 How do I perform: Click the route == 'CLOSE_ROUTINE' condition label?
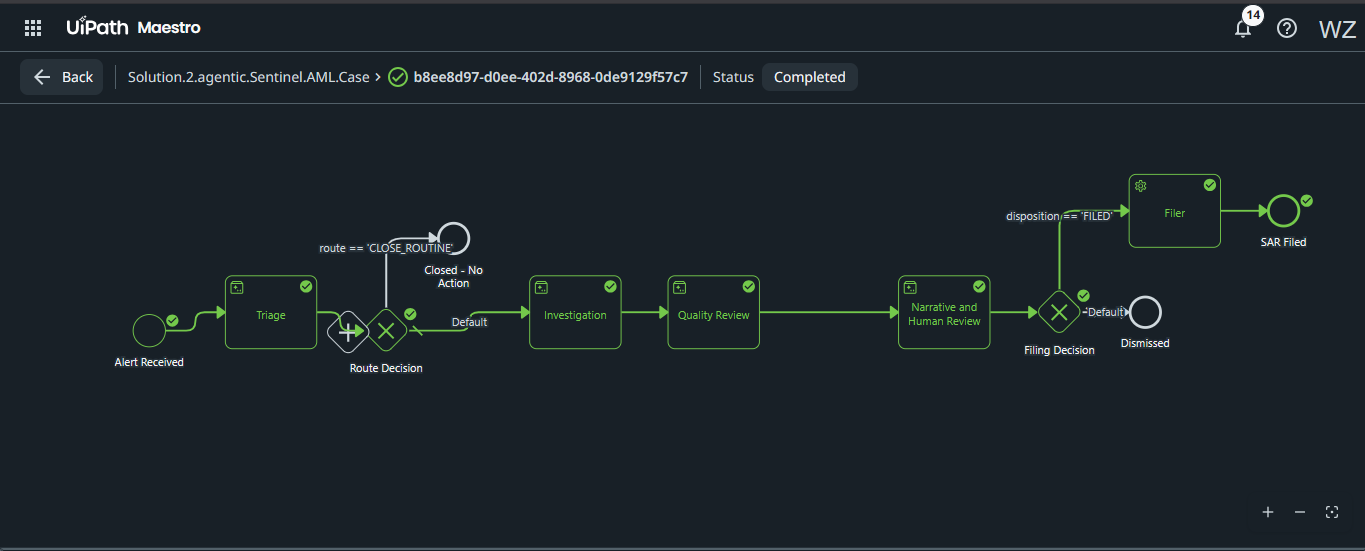point(386,248)
